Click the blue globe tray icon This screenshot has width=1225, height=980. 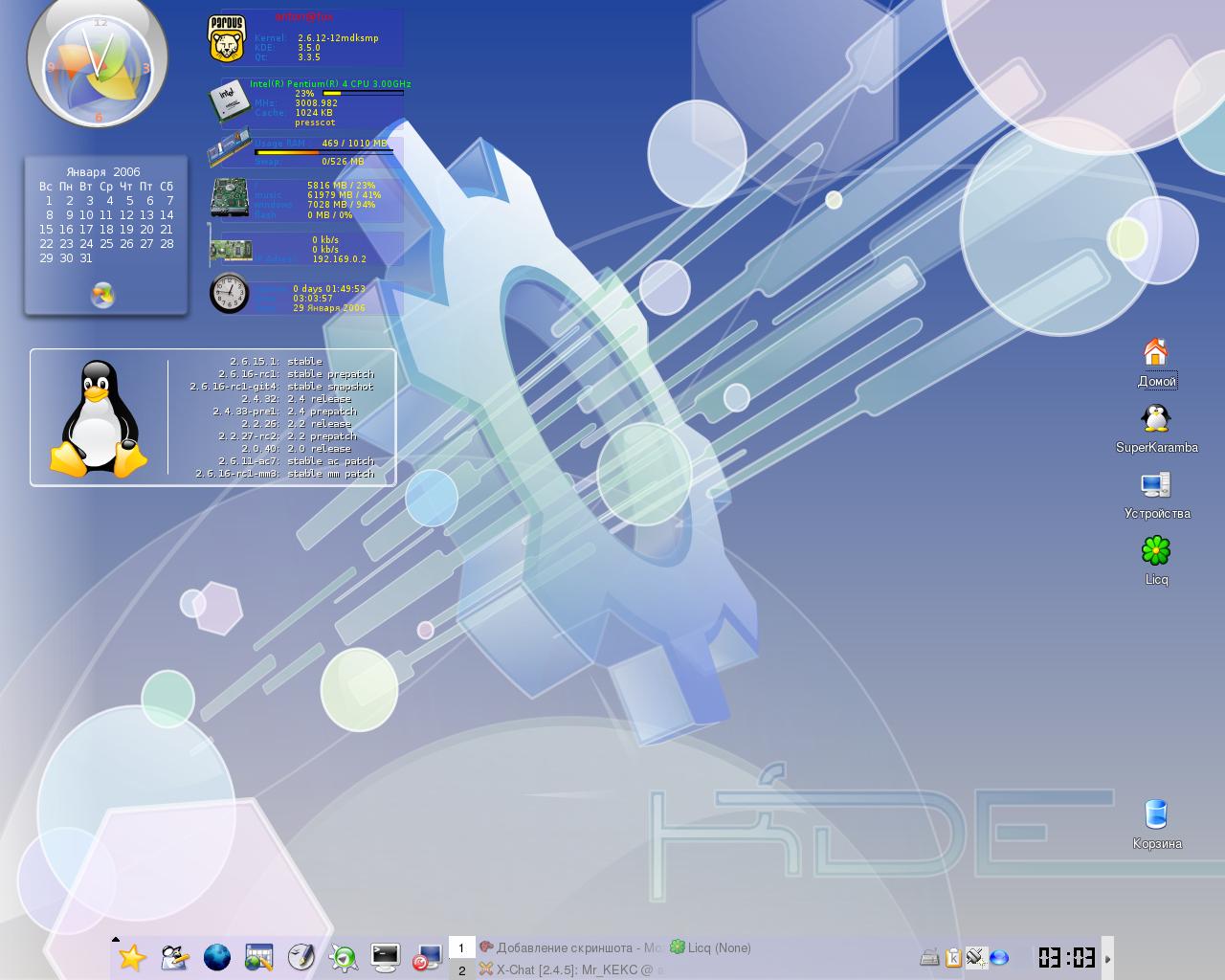tap(999, 957)
